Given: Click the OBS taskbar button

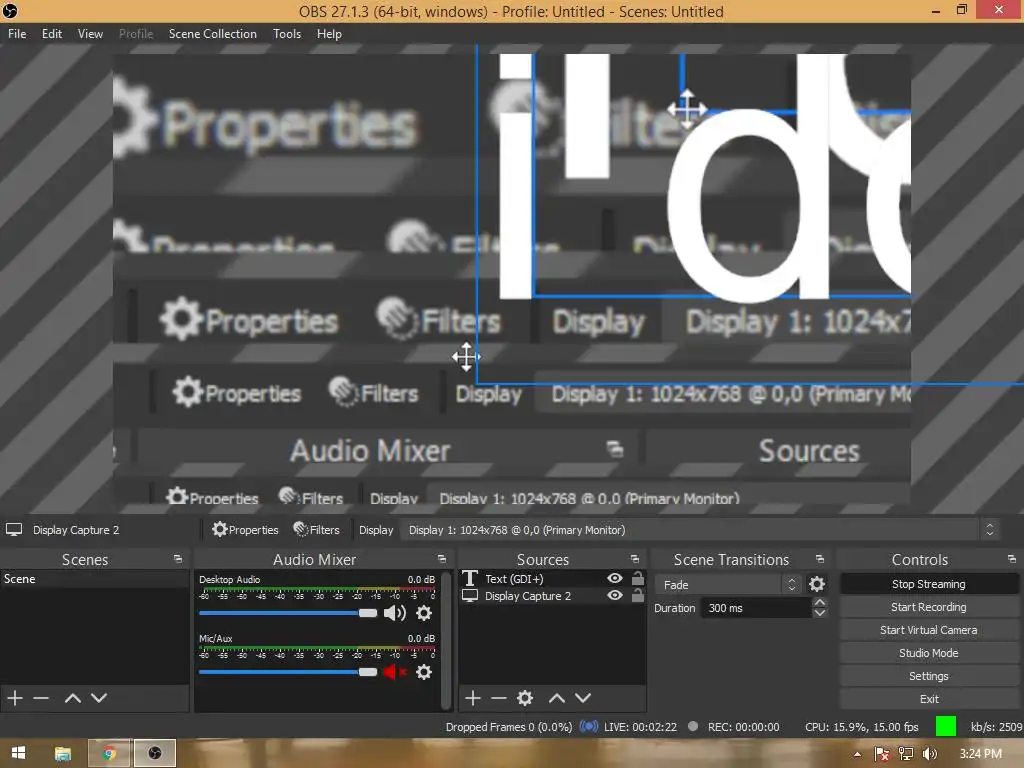Looking at the screenshot, I should 155,754.
